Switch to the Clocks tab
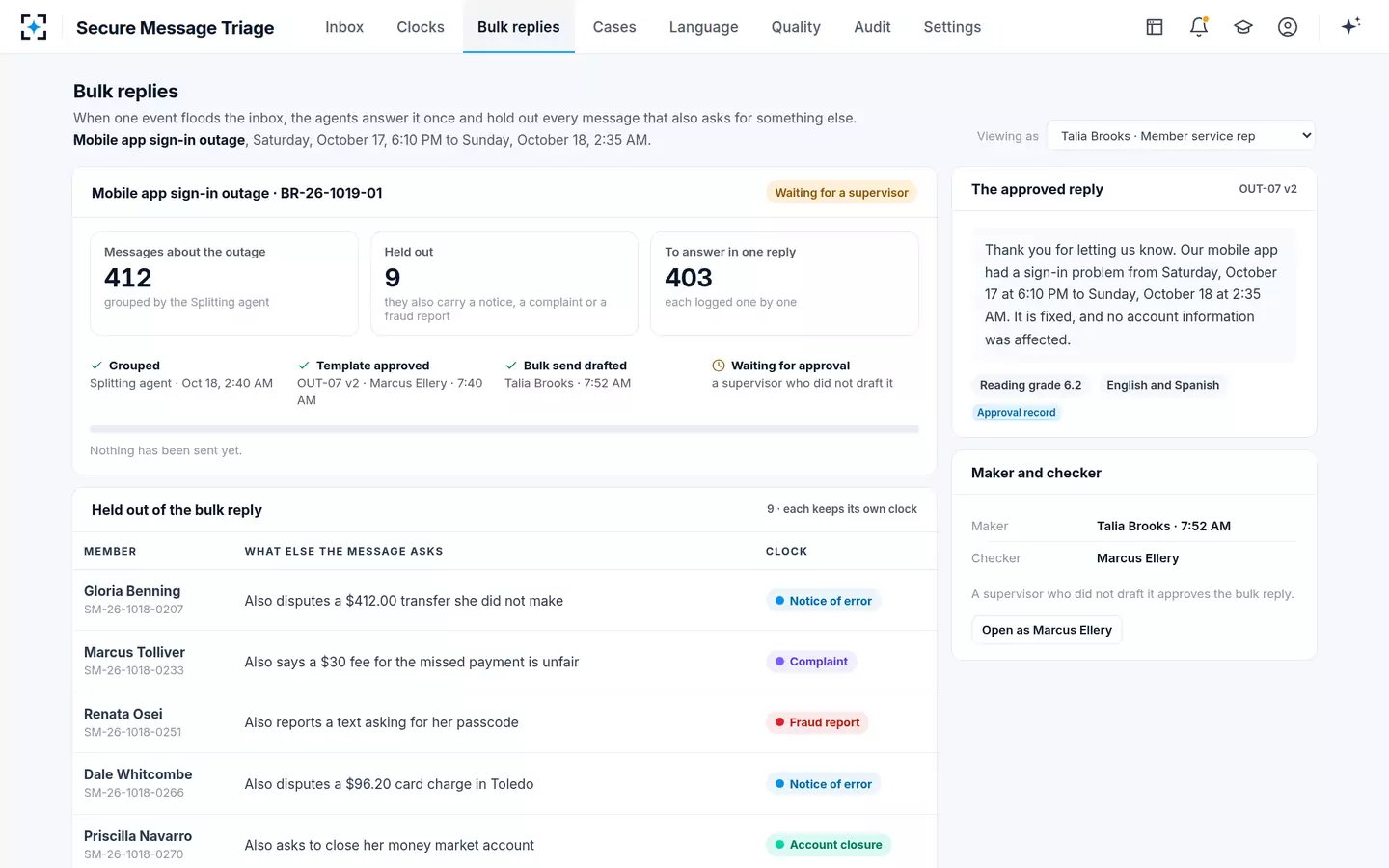Image resolution: width=1389 pixels, height=868 pixels. click(x=421, y=27)
